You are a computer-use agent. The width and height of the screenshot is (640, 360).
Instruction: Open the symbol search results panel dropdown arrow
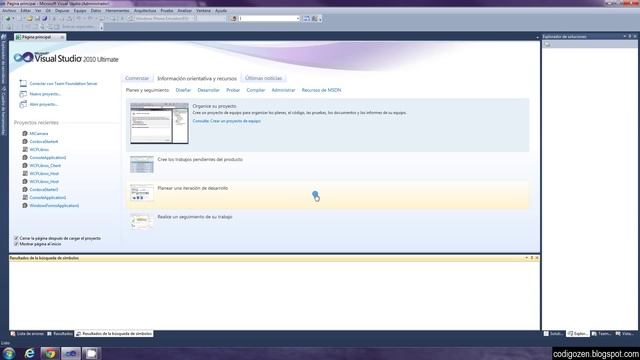527,258
